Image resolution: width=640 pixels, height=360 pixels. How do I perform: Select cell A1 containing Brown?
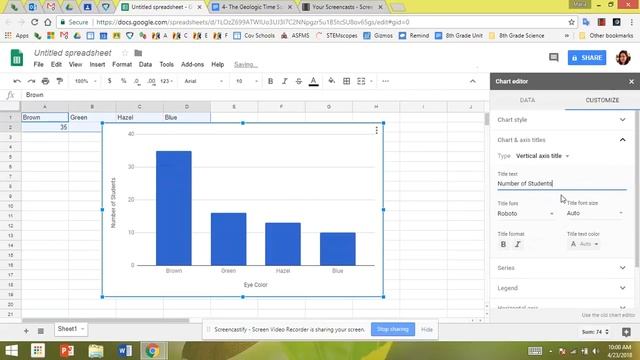pos(44,117)
